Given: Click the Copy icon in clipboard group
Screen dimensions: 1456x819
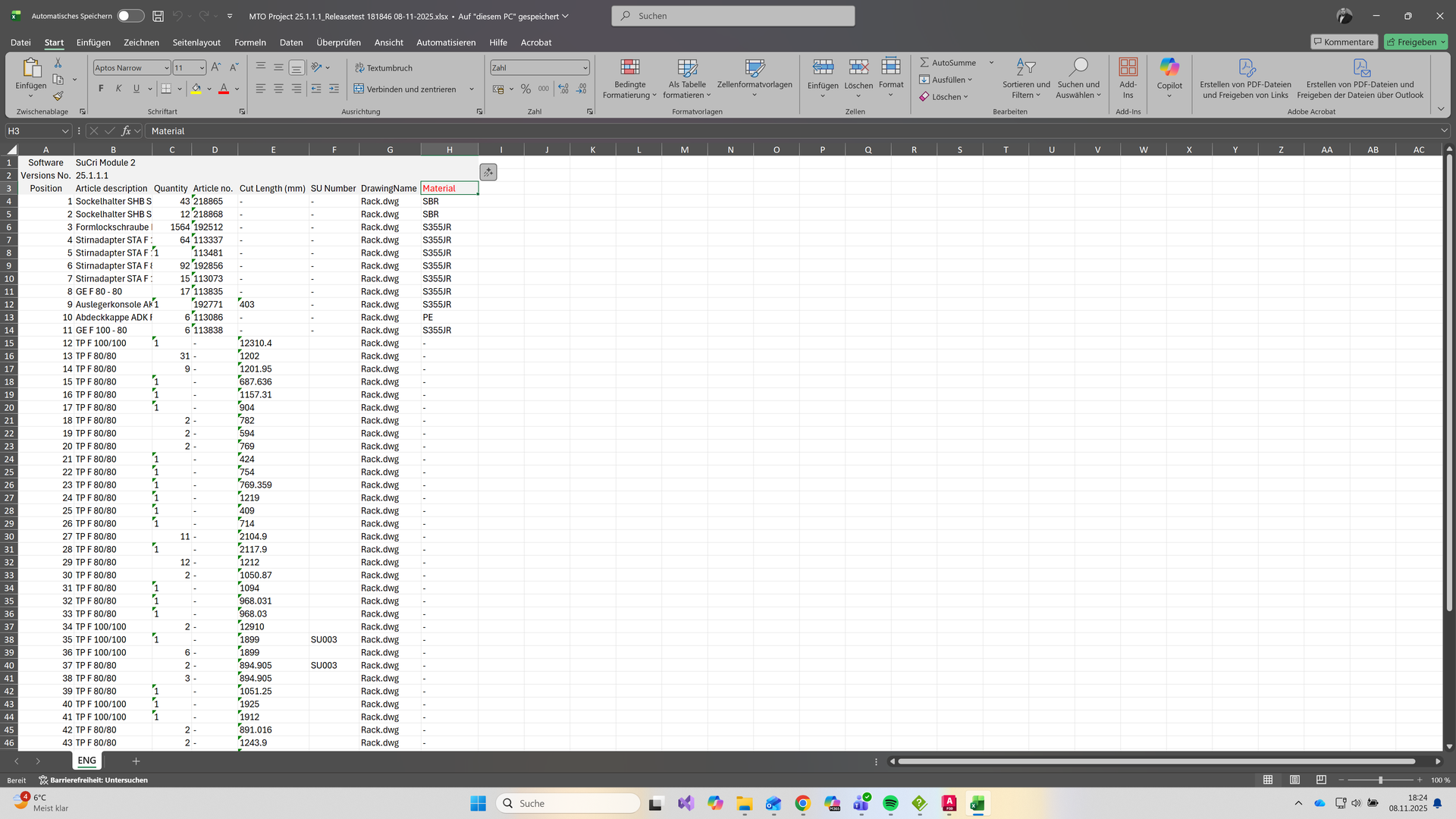Looking at the screenshot, I should pyautogui.click(x=58, y=80).
